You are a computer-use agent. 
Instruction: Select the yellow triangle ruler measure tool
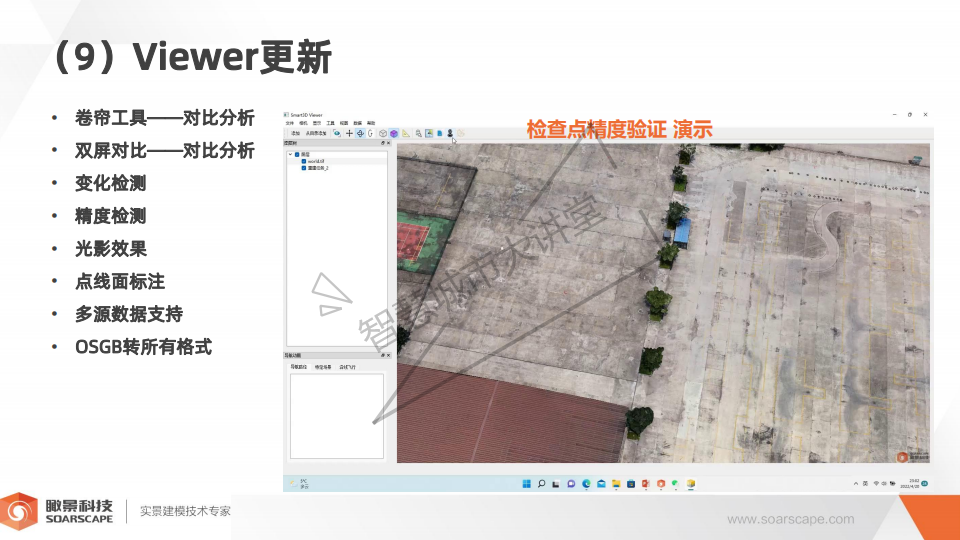click(405, 133)
